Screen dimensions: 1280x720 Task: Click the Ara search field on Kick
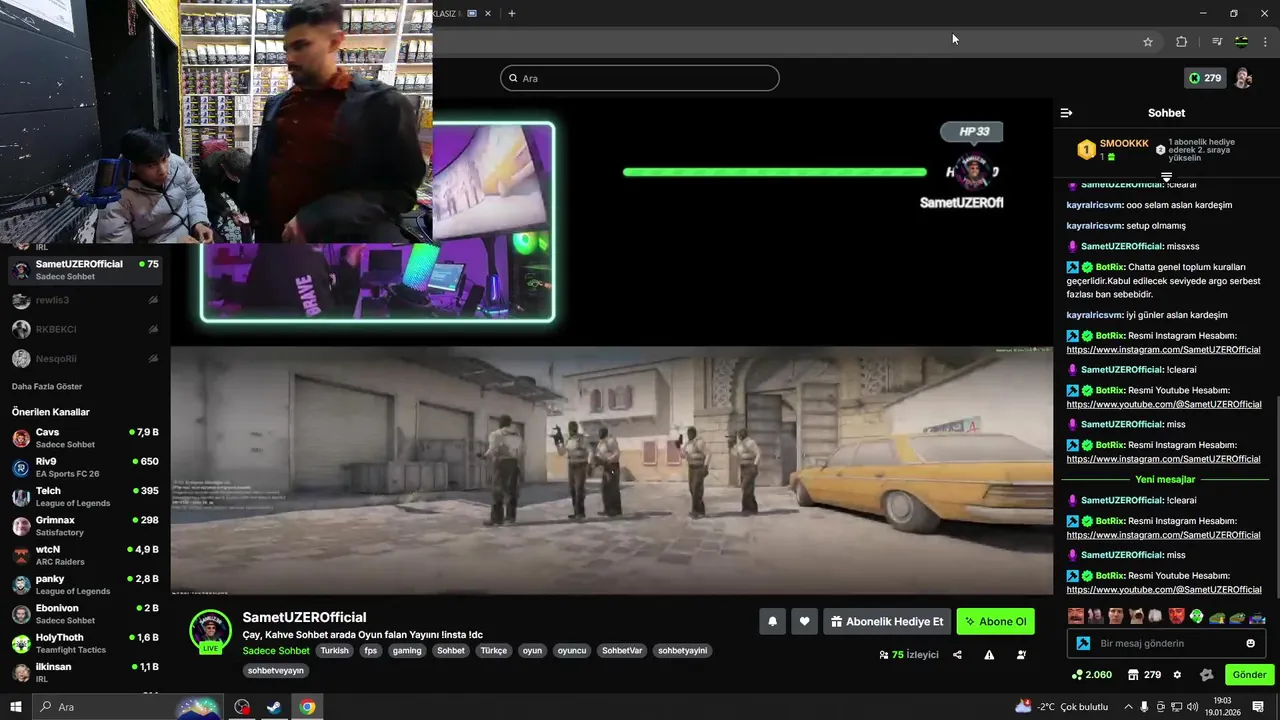[640, 78]
